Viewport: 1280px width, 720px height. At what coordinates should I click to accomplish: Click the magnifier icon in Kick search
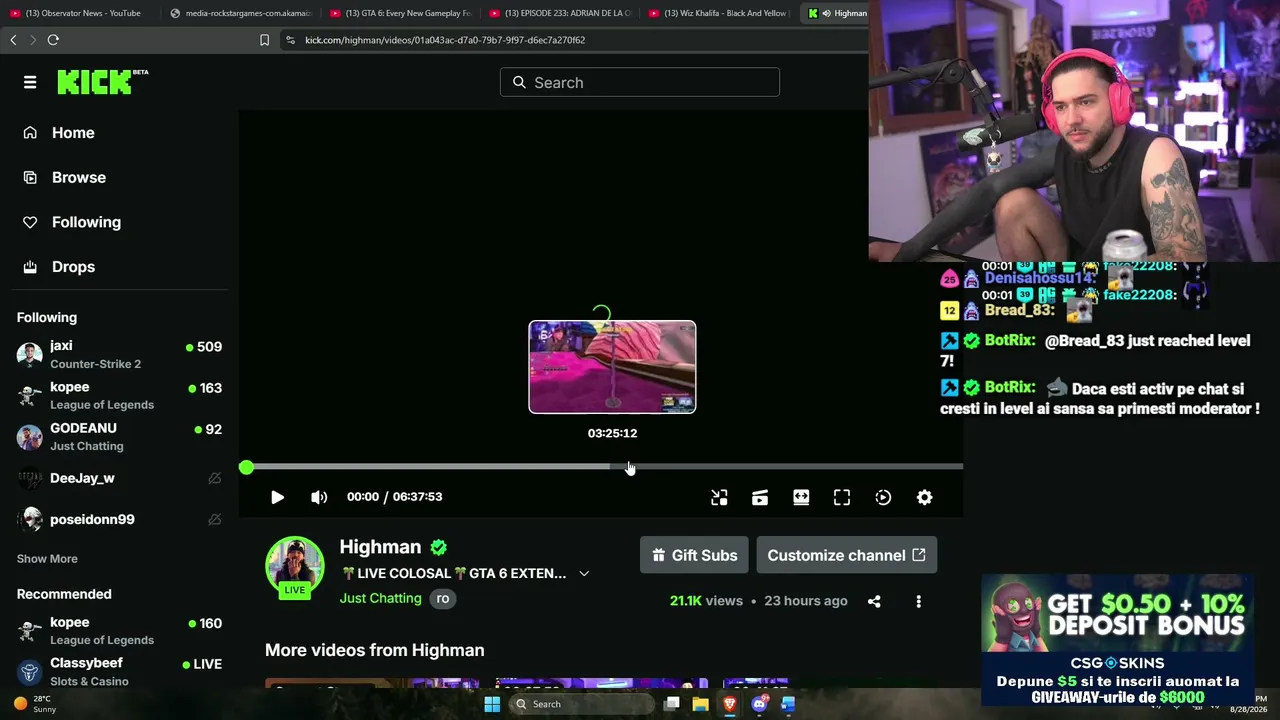coord(519,82)
